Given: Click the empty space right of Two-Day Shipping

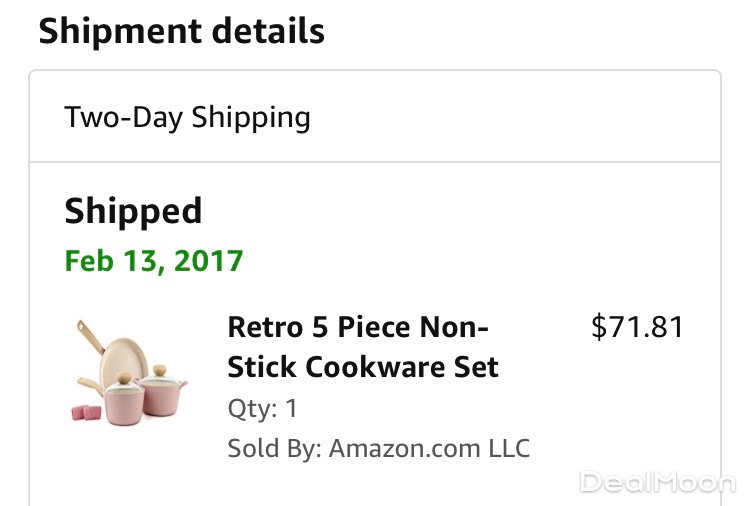Looking at the screenshot, I should pos(520,117).
